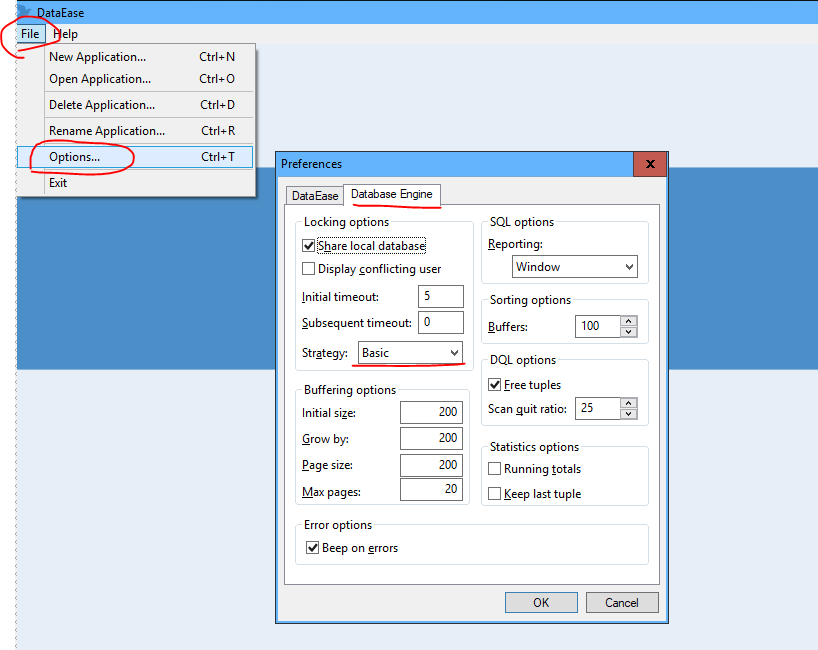Disable Beep on errors

pyautogui.click(x=313, y=548)
